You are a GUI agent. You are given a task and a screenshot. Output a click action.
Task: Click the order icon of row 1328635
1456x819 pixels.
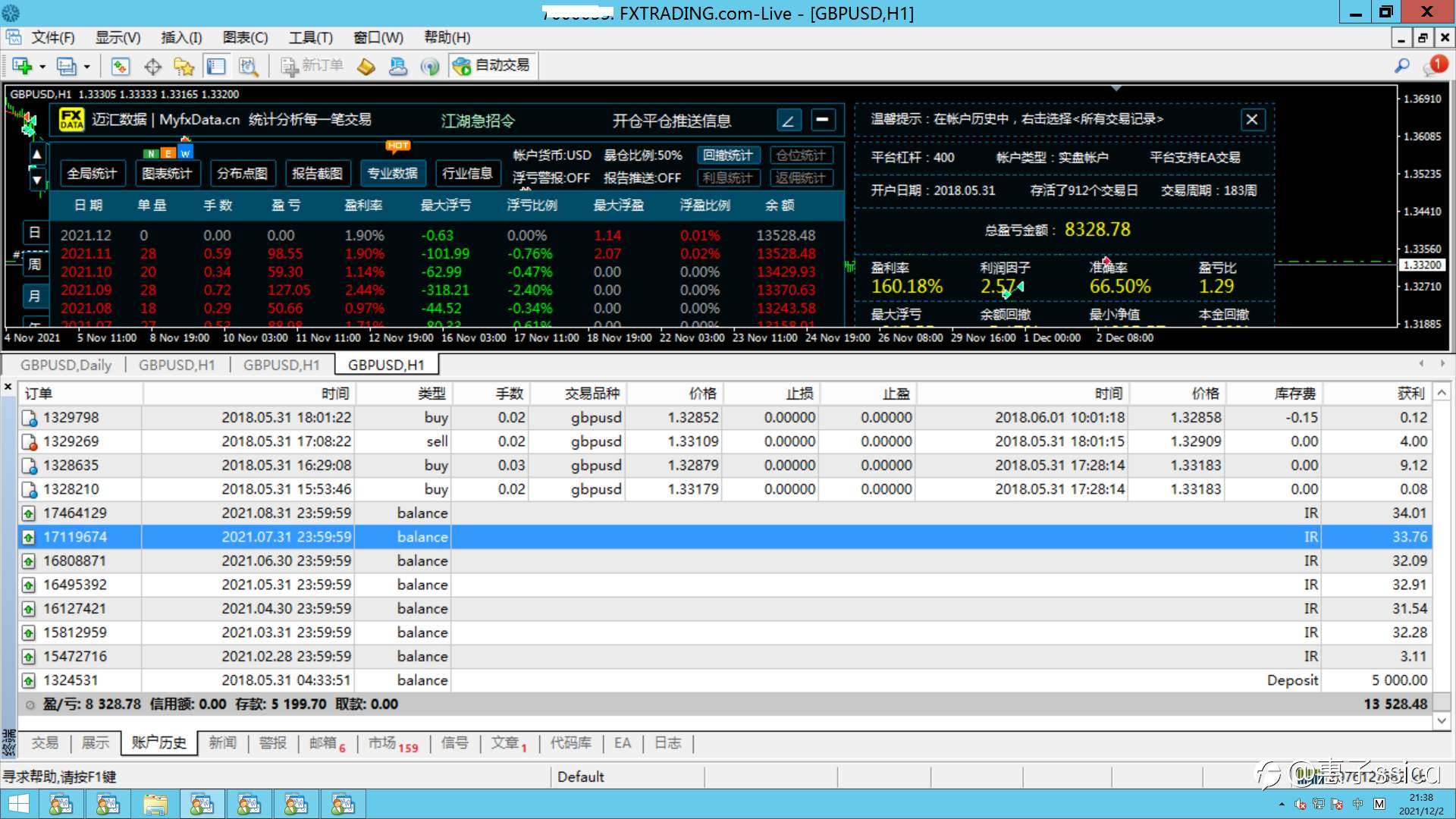[29, 466]
